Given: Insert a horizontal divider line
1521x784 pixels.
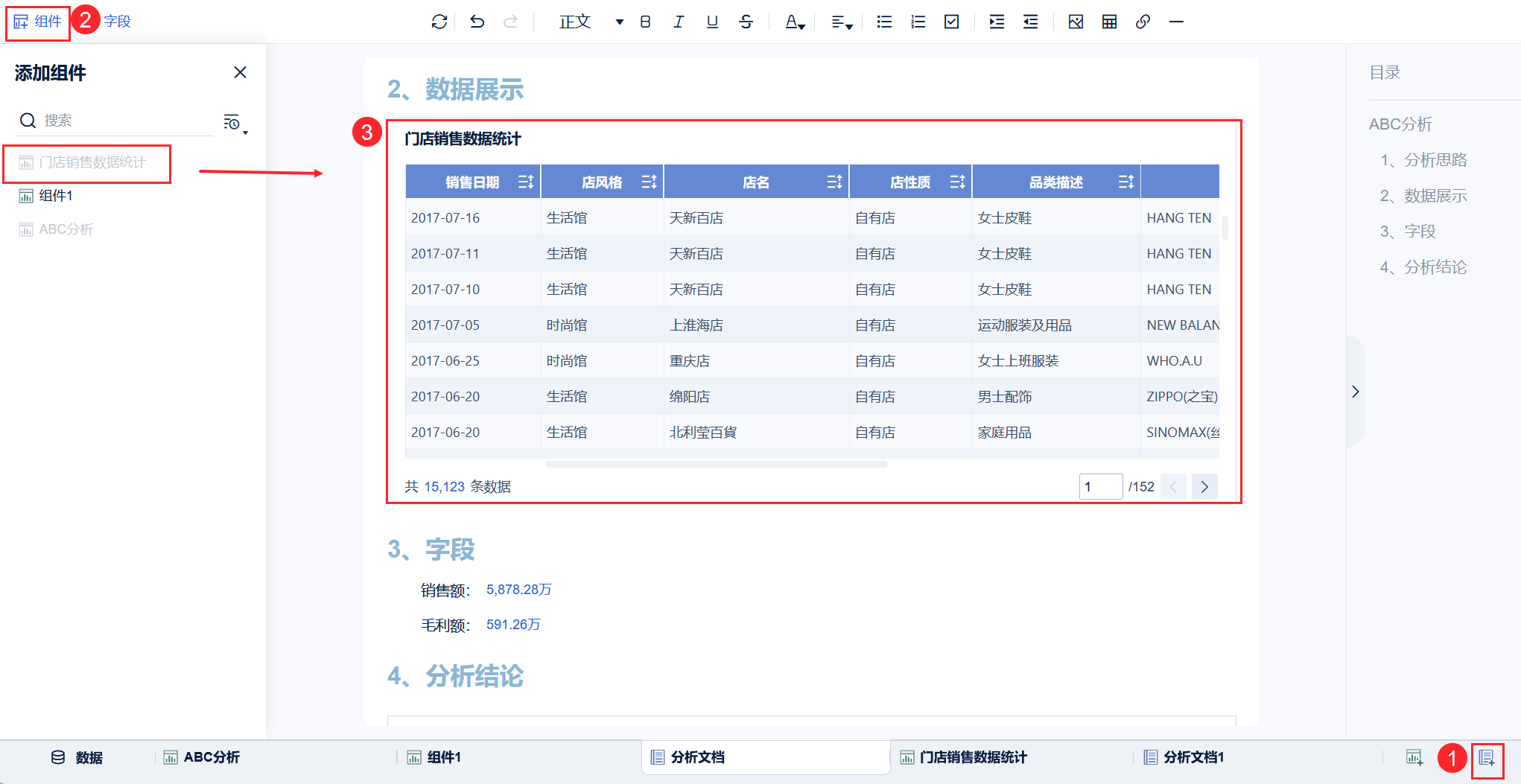Looking at the screenshot, I should click(x=1176, y=22).
